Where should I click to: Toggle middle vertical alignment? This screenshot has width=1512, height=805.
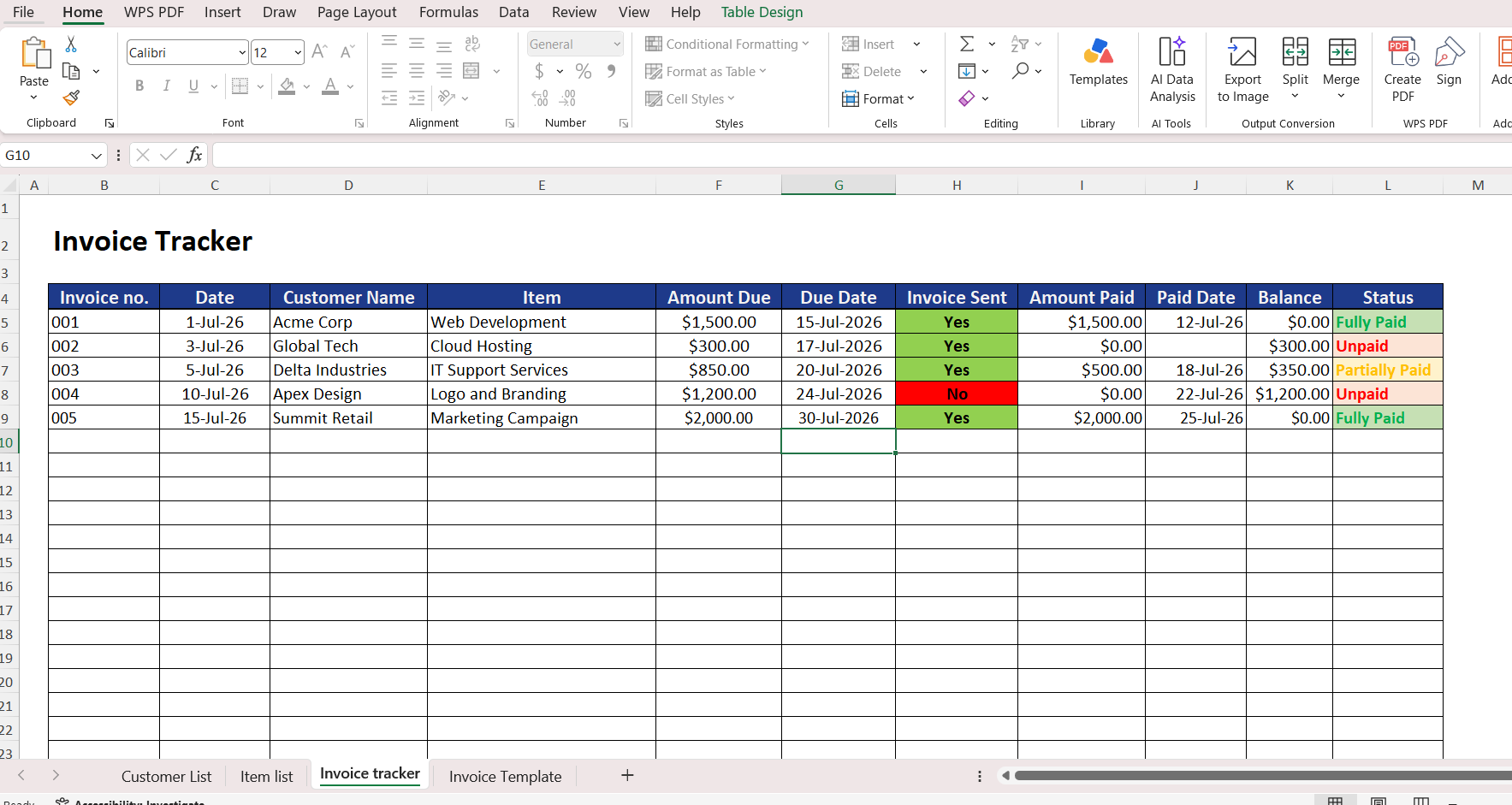(417, 44)
